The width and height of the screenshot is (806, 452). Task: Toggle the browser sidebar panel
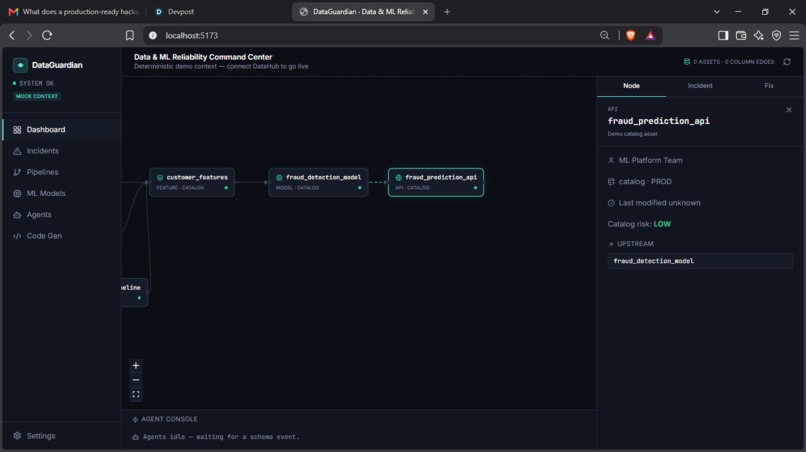(x=723, y=35)
